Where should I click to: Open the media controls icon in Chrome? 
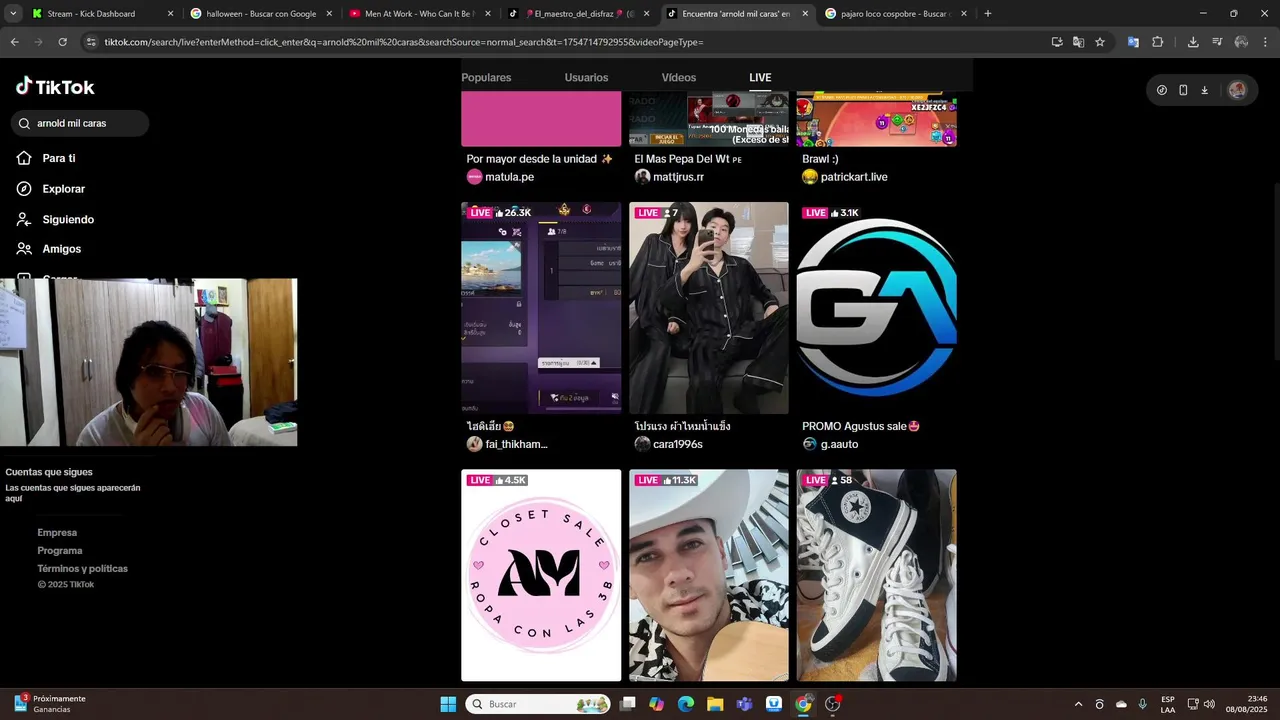1217,42
